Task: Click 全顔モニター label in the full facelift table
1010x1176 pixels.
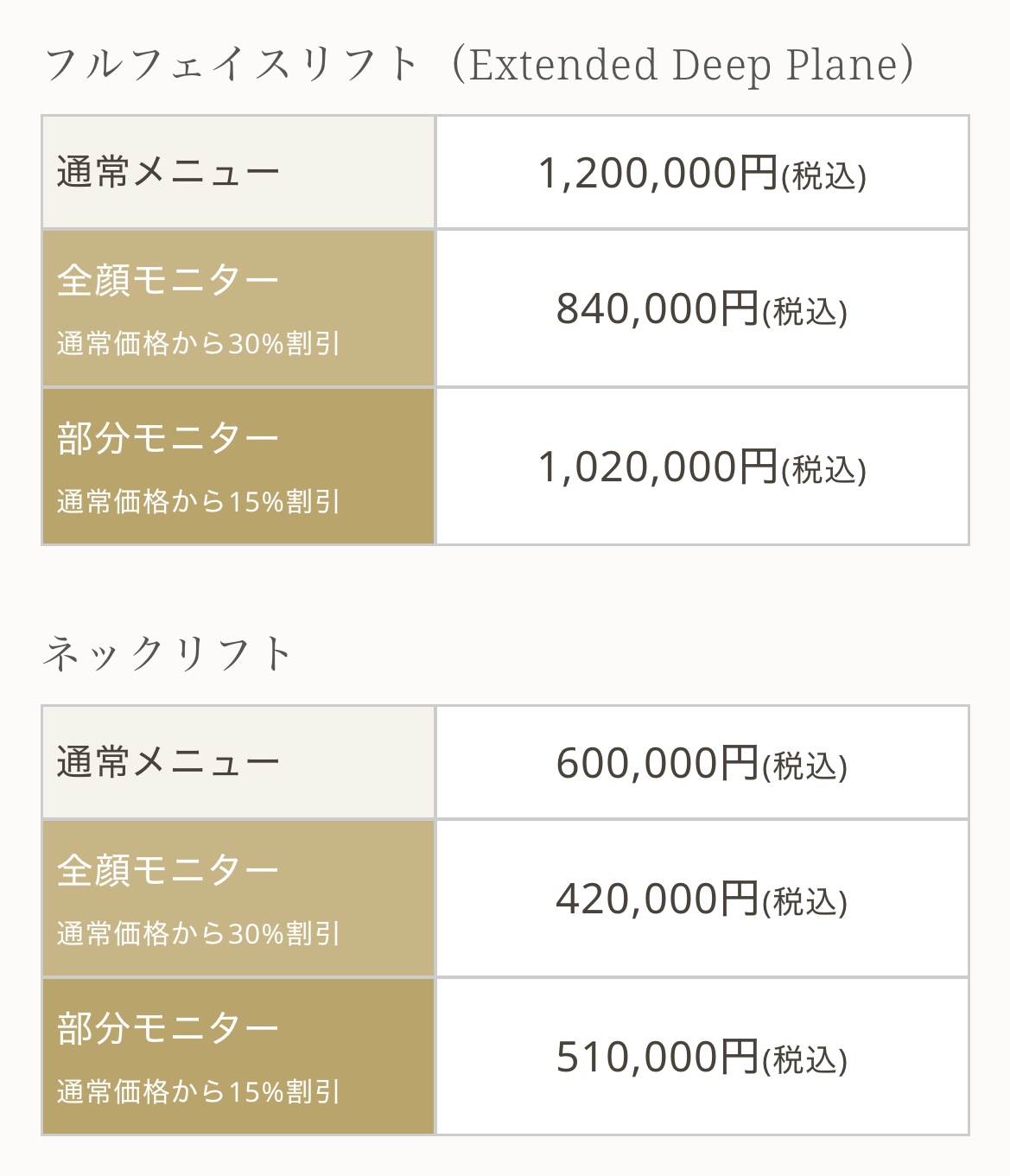Action: (x=168, y=280)
